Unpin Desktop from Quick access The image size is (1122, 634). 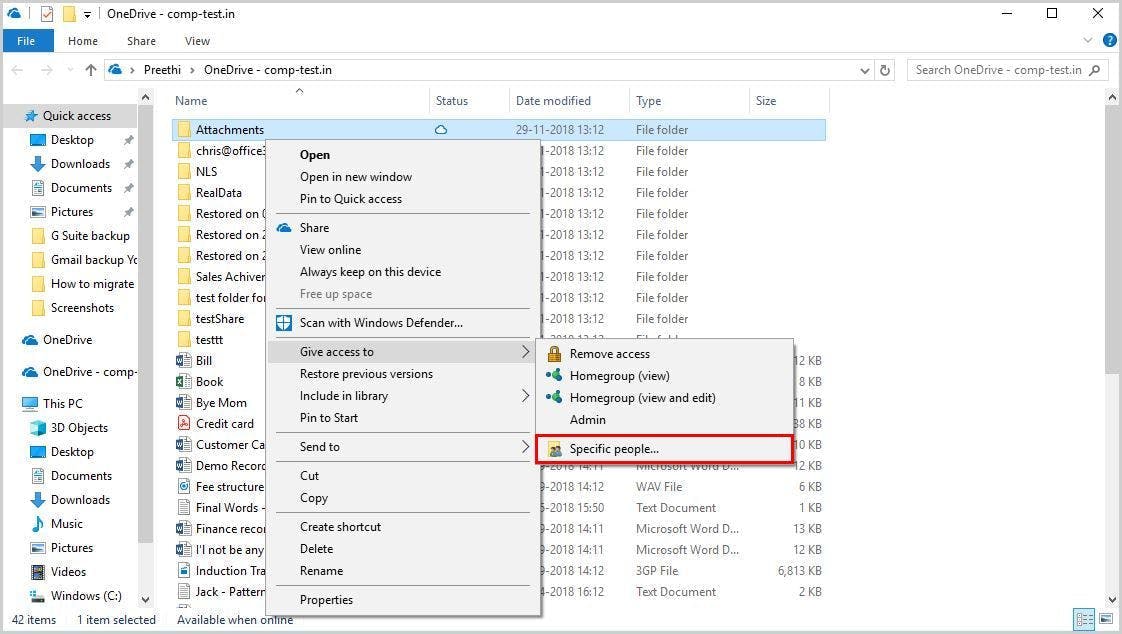coord(129,139)
